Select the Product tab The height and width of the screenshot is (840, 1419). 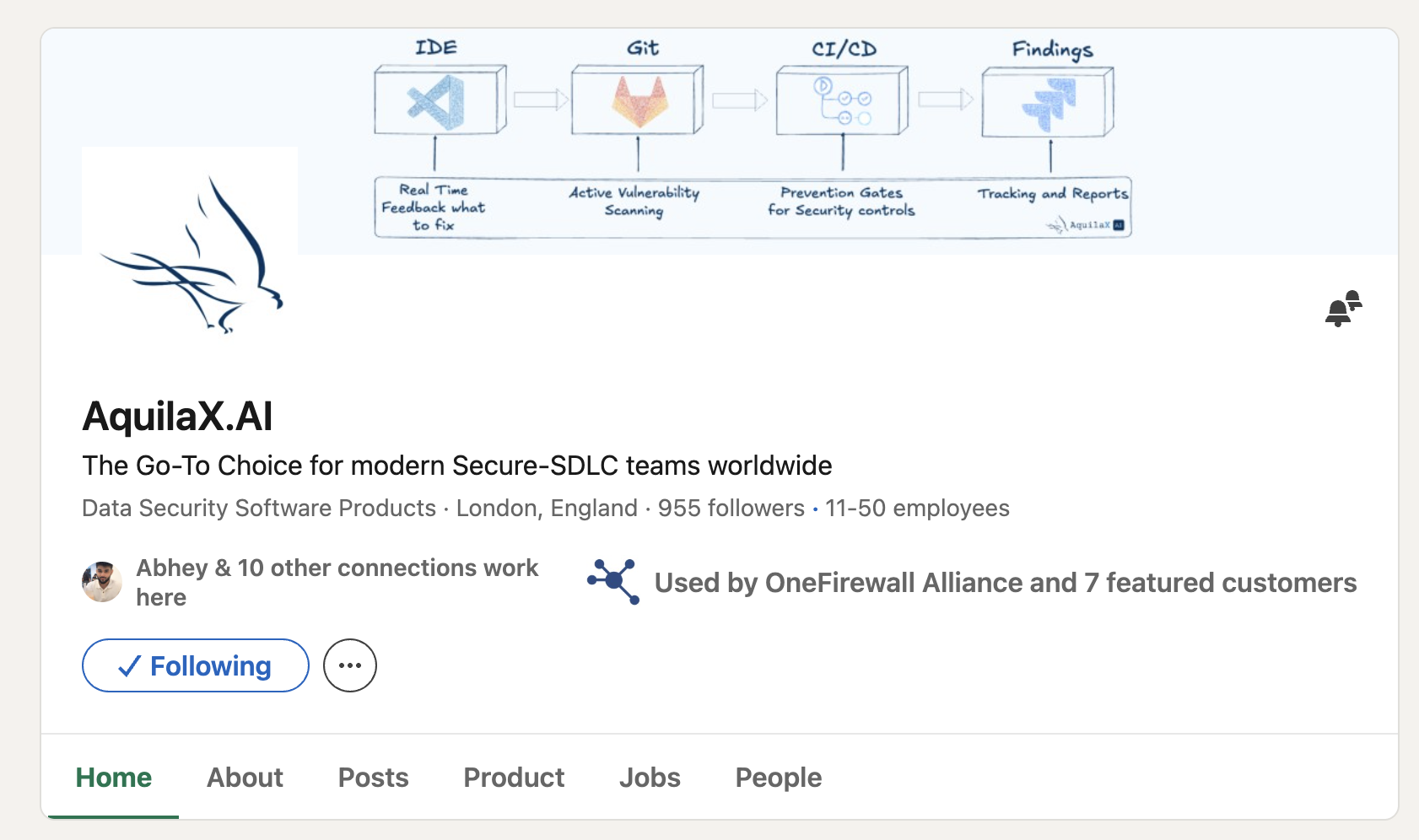click(514, 777)
